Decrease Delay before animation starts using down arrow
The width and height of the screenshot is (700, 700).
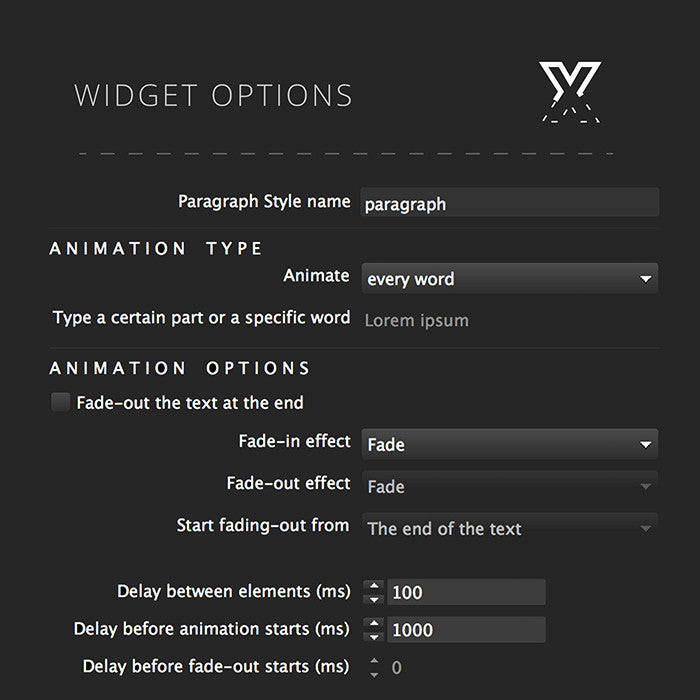(374, 637)
